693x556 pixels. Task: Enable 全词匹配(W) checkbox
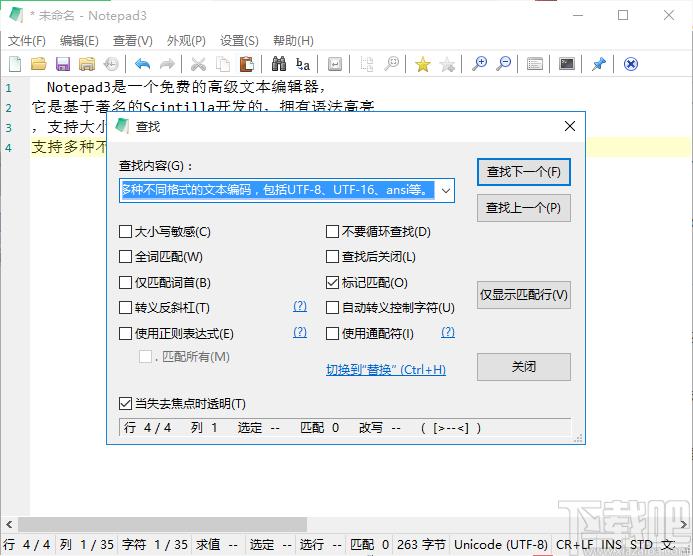click(126, 257)
